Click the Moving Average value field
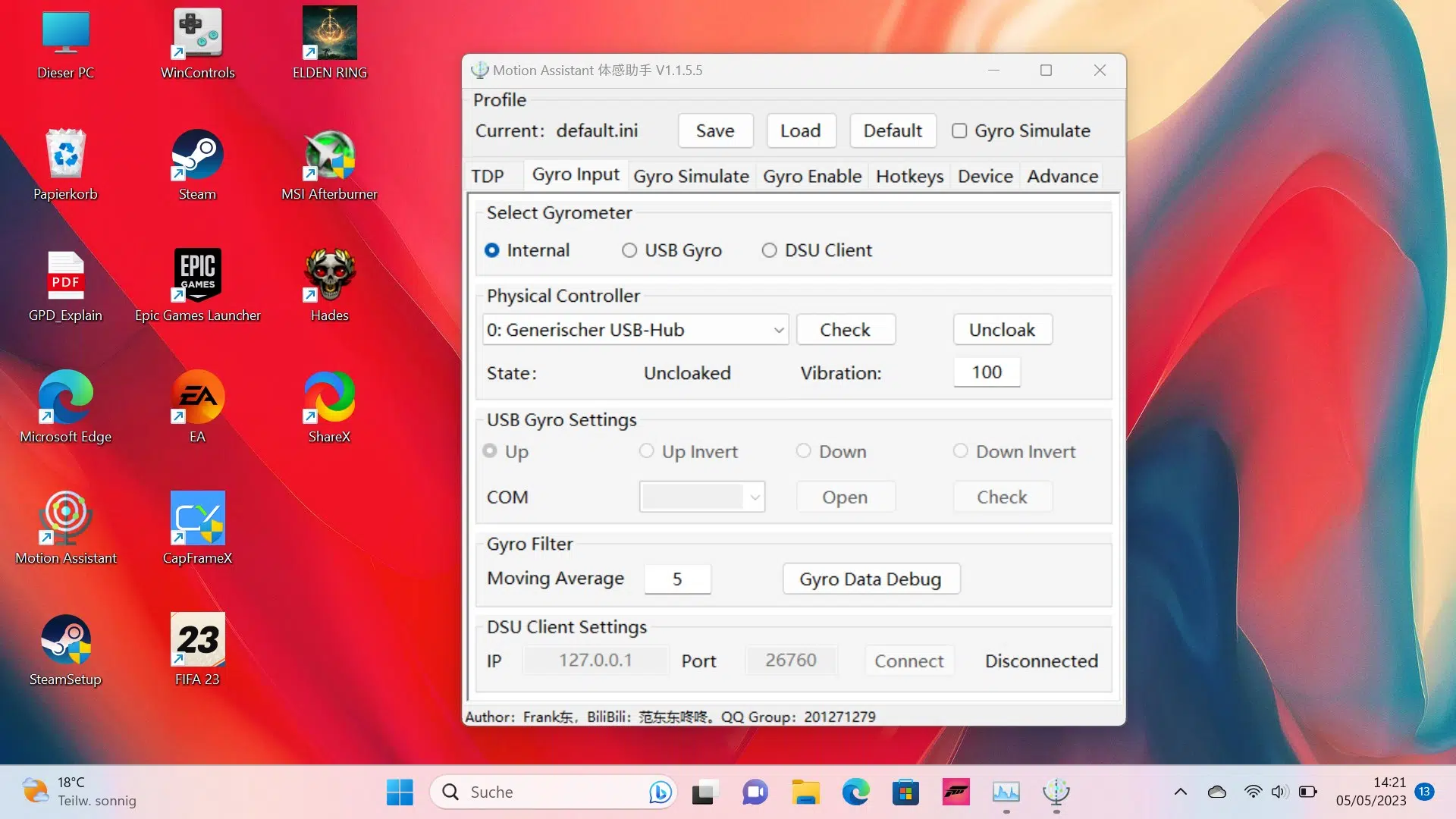 coord(677,579)
